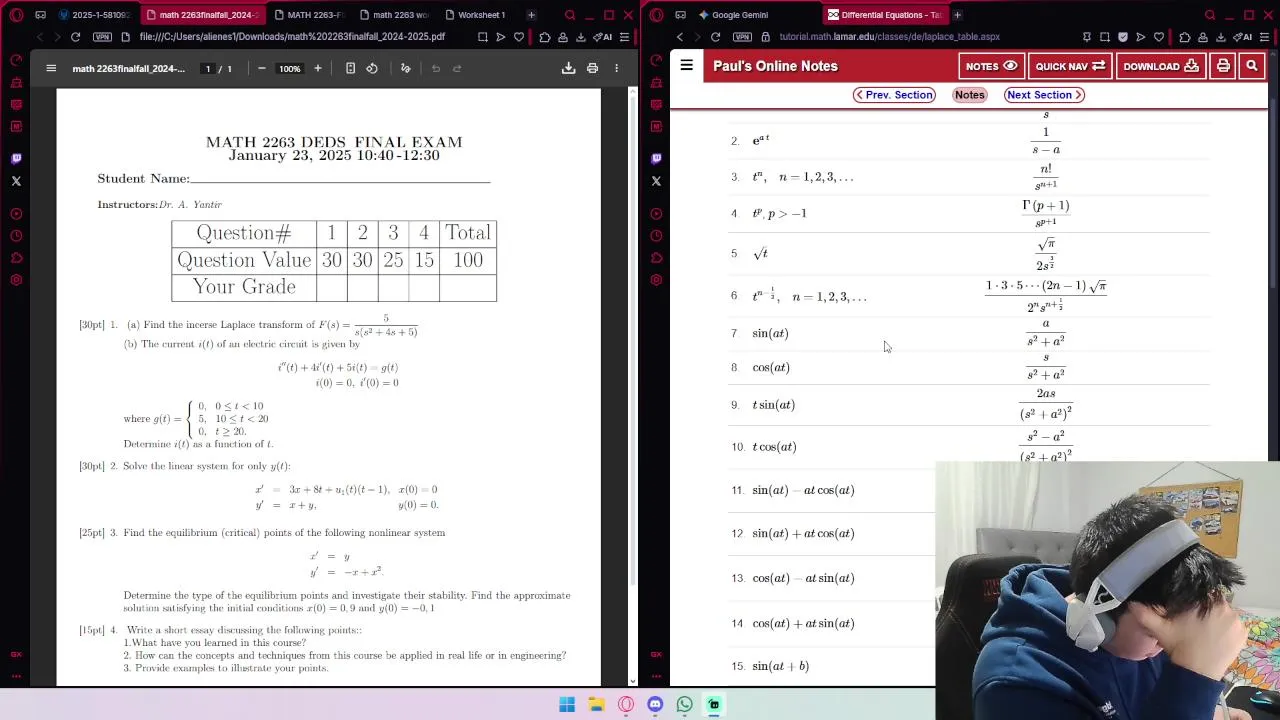Open Paul's Online Notes hamburger menu

point(687,66)
